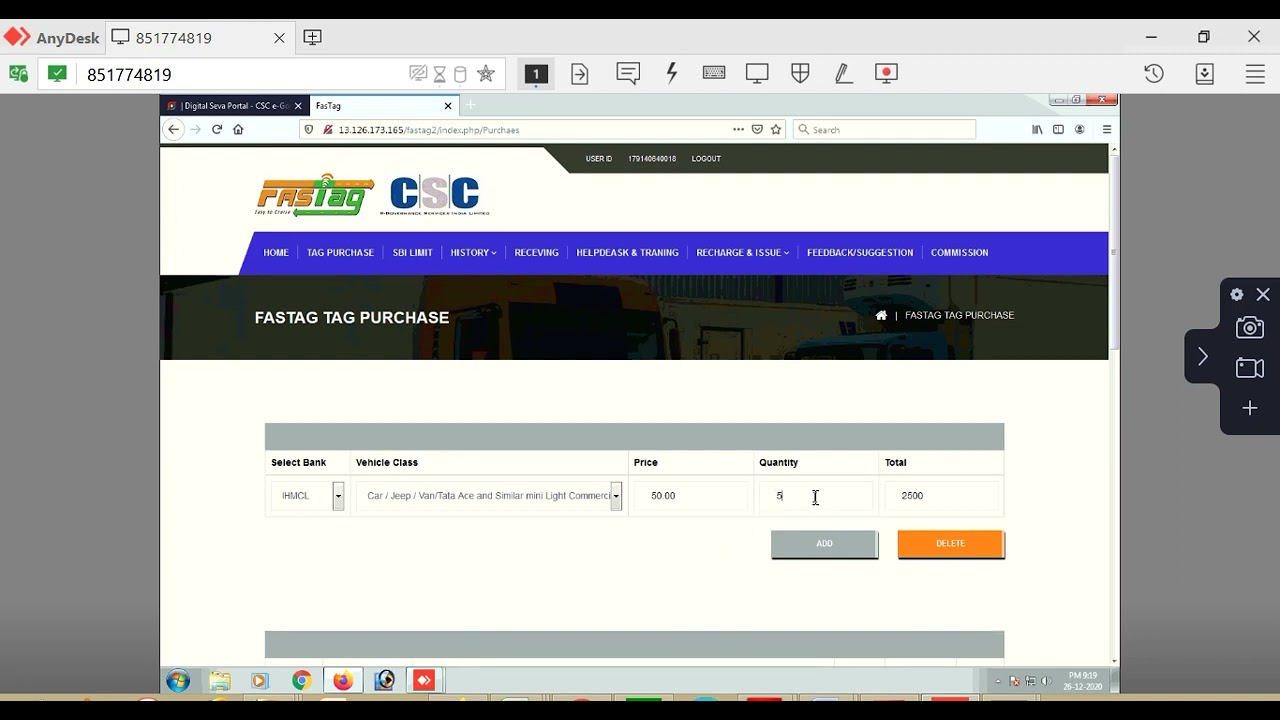Open SBI LIMIT menu item
The height and width of the screenshot is (720, 1280).
412,253
